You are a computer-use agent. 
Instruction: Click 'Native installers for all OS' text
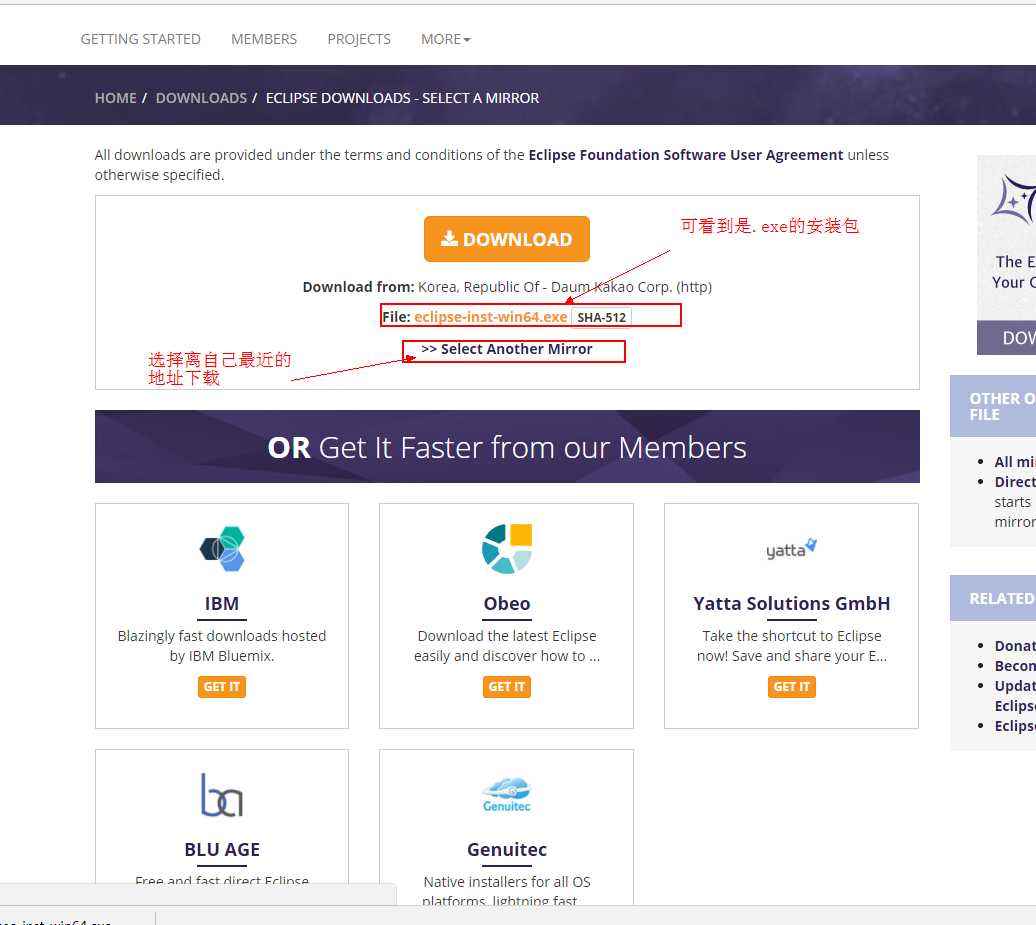(507, 881)
